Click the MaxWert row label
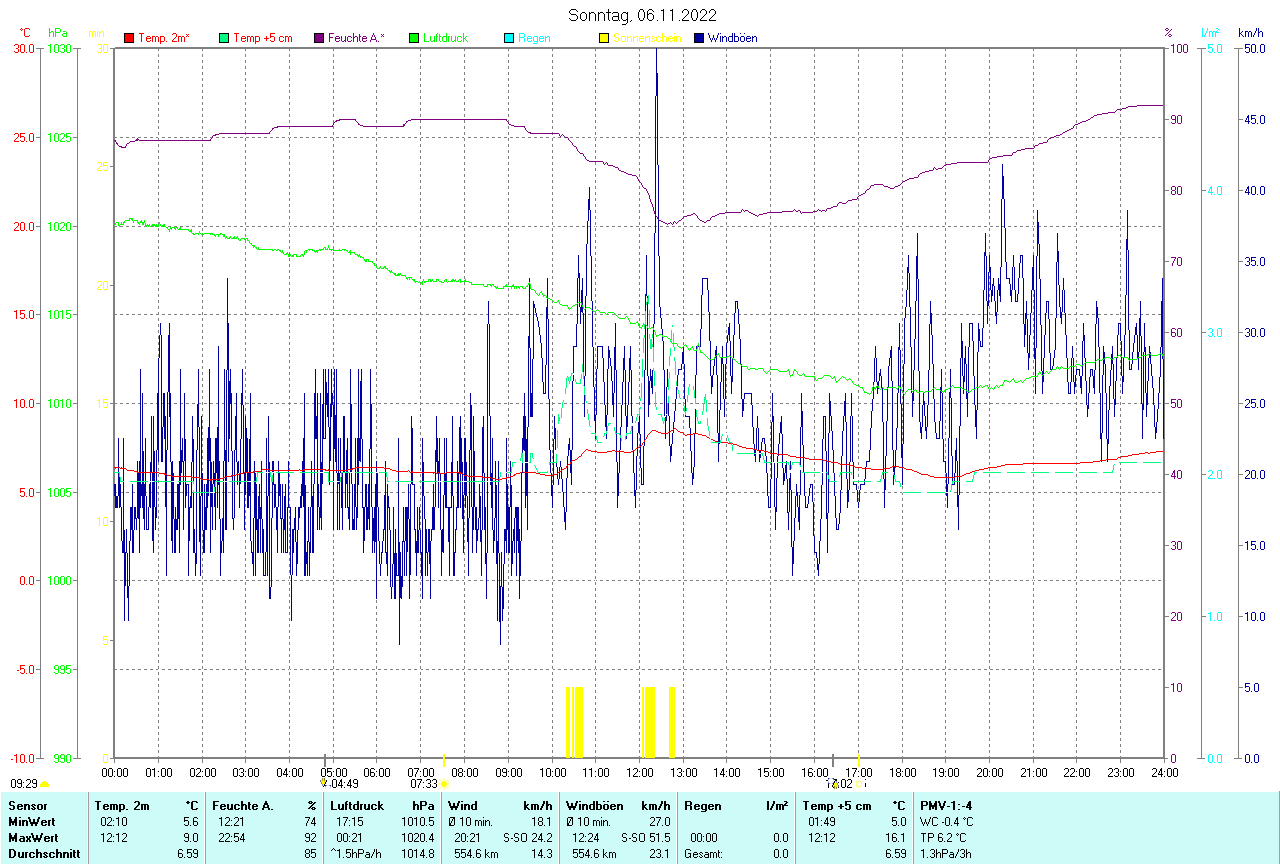Image resolution: width=1280 pixels, height=864 pixels. (35, 837)
